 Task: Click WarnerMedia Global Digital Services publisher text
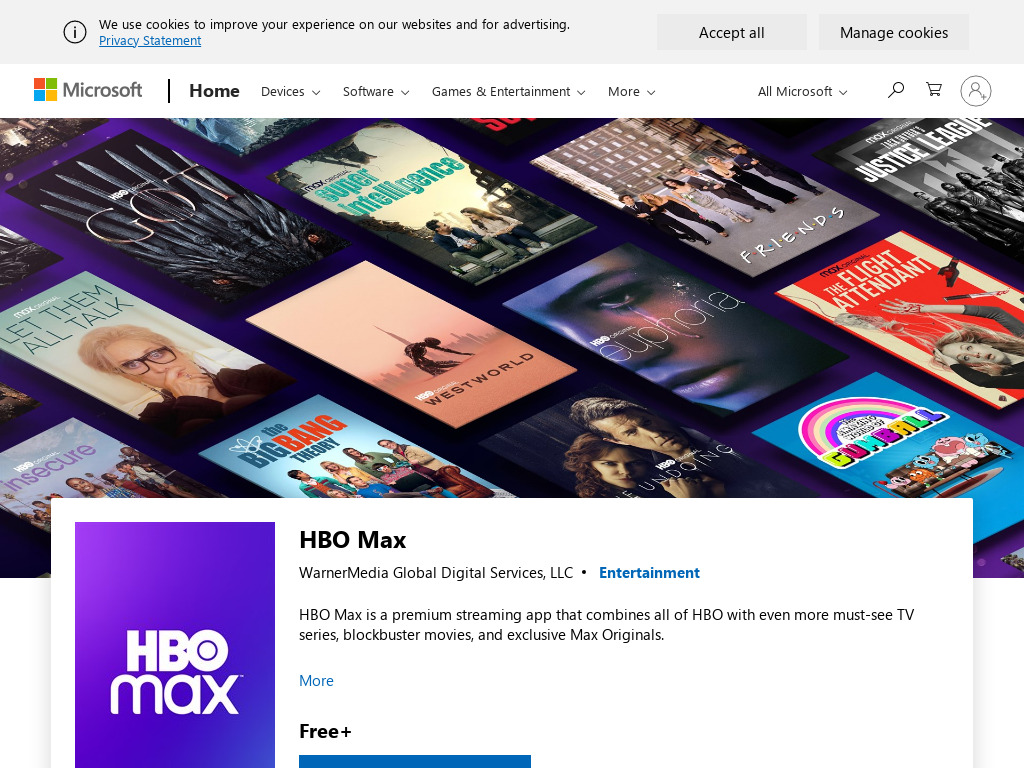436,573
